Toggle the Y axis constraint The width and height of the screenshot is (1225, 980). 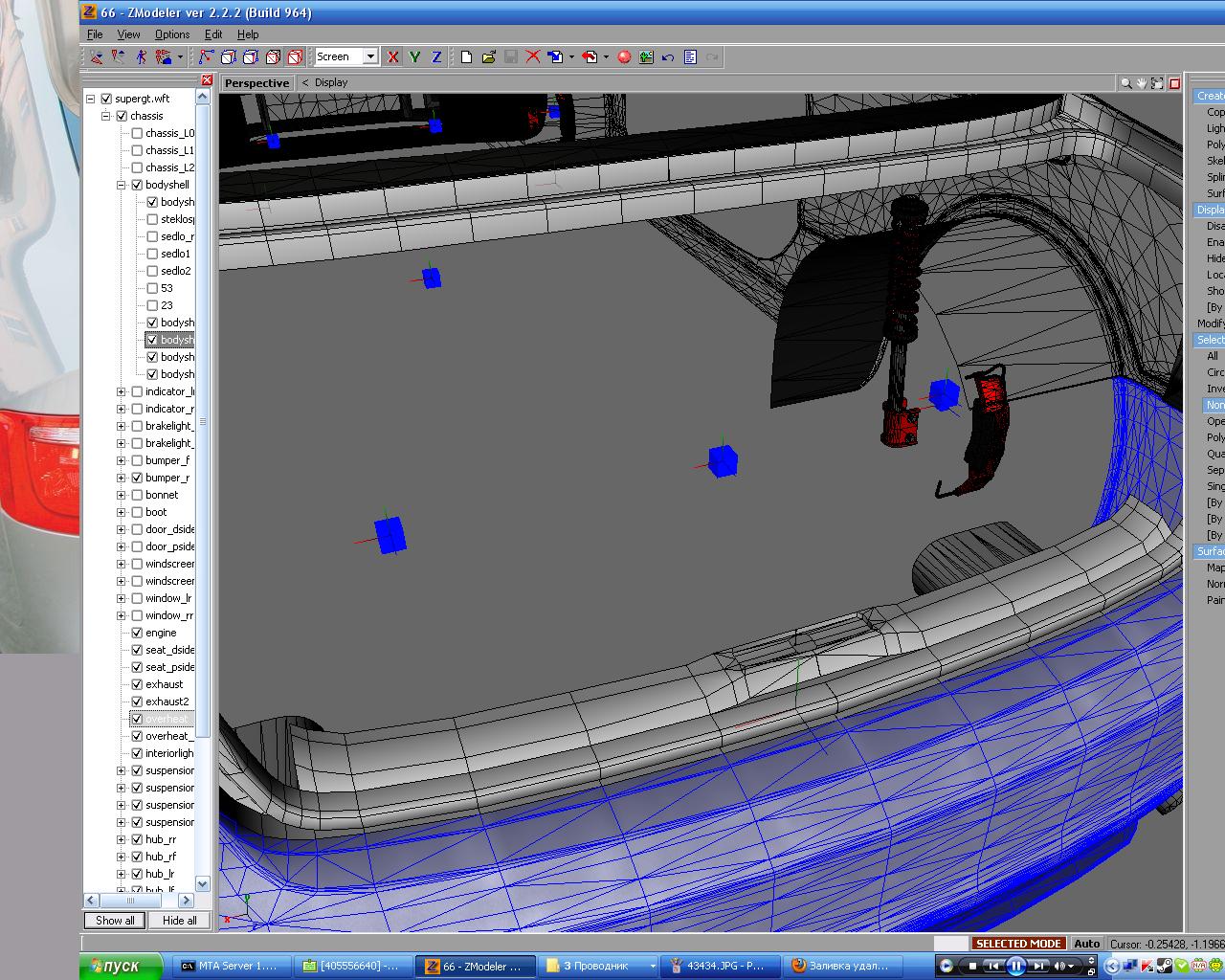click(x=414, y=57)
